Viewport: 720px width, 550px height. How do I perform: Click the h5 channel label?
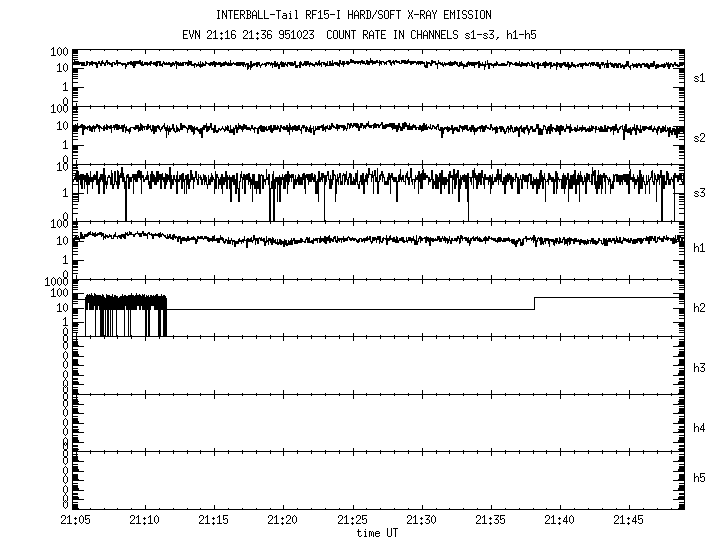700,479
